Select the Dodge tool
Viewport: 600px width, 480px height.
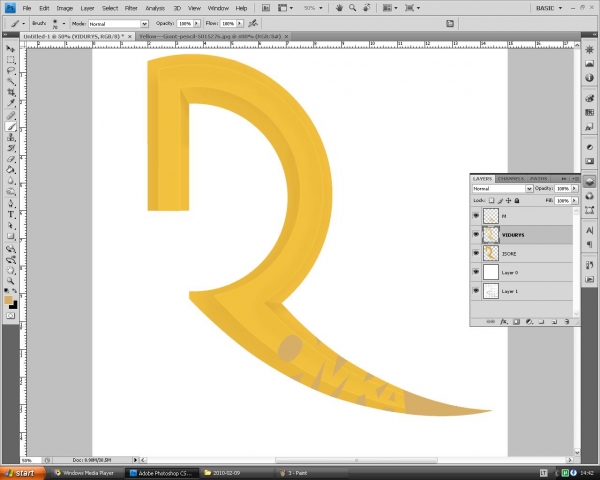(11, 191)
